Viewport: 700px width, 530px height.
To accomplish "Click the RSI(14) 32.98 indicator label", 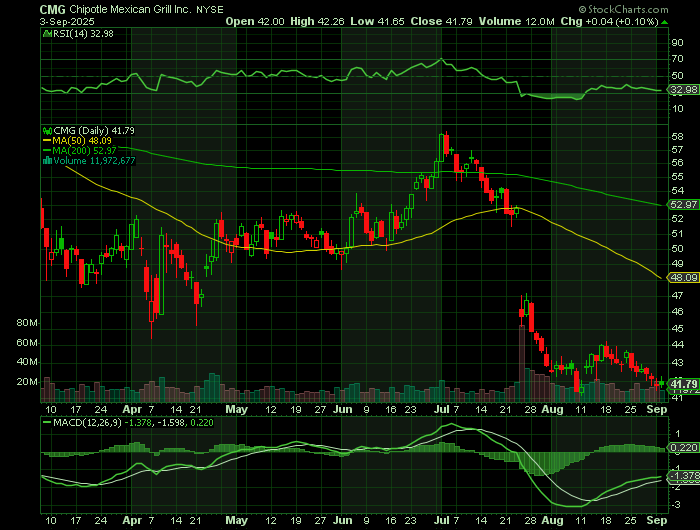I will (83, 33).
